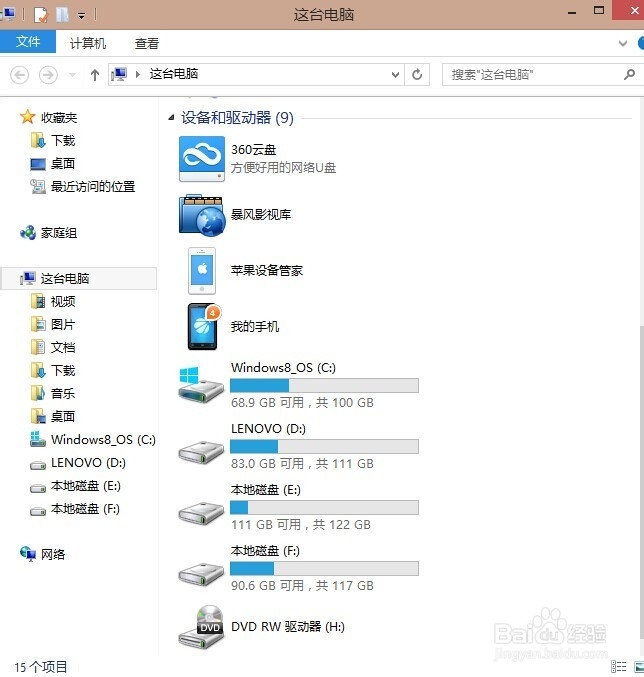Viewport: 644px width, 677px height.
Task: Select the 本地磁盘 (E:) drive icon in main pane
Action: pos(201,512)
